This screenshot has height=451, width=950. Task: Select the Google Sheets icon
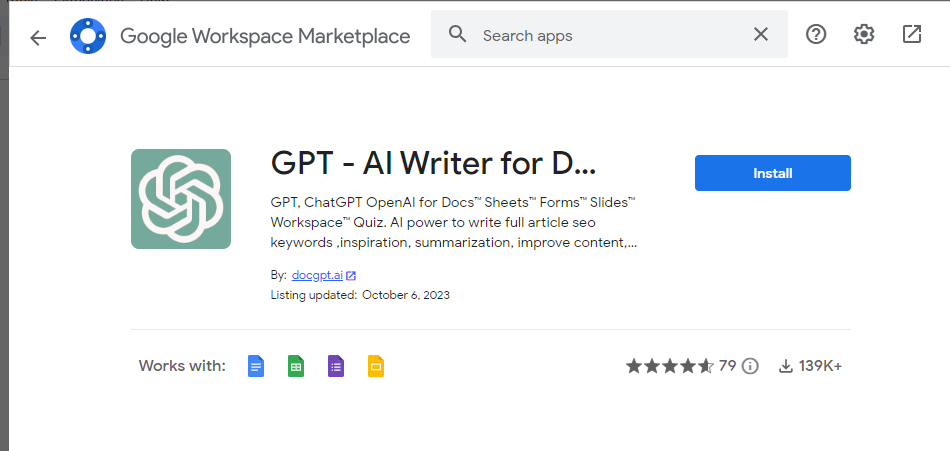tap(296, 366)
